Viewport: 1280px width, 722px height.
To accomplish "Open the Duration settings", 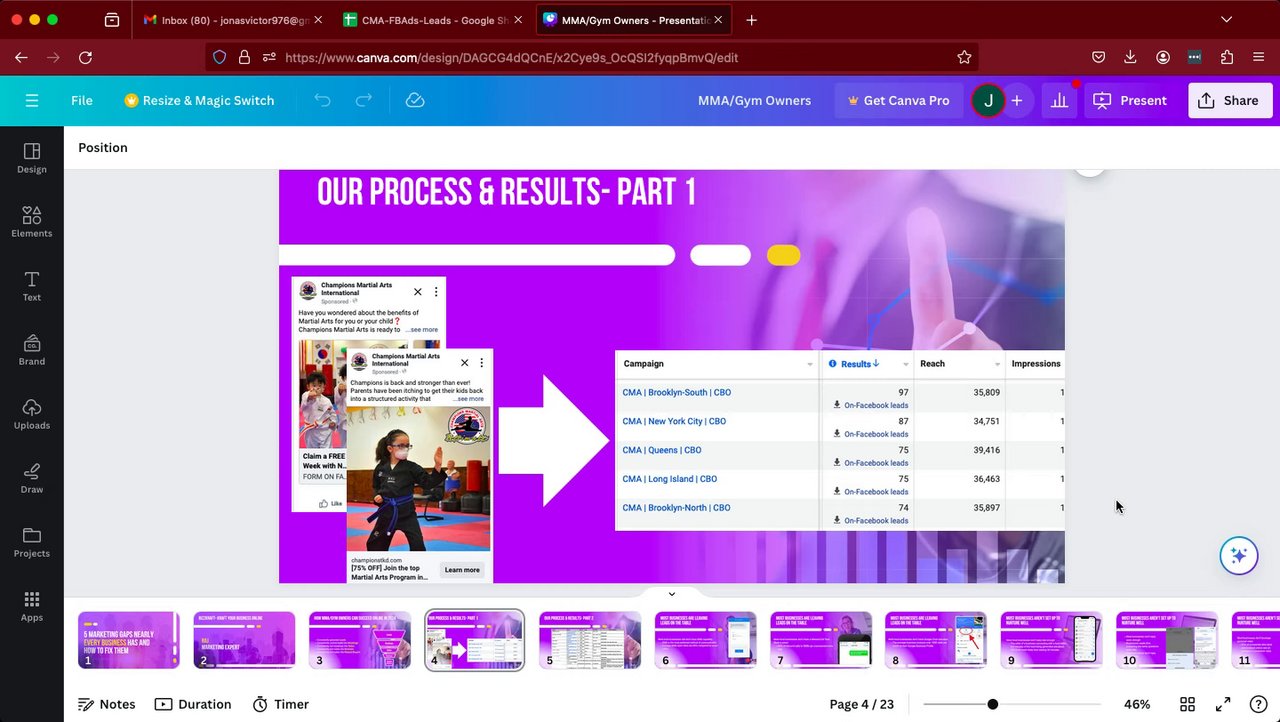I will [x=193, y=704].
